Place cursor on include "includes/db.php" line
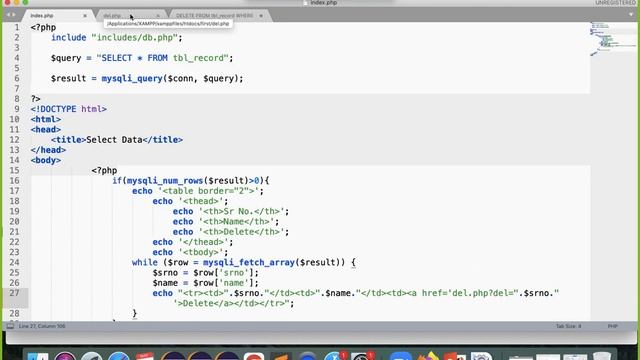 tap(116, 38)
